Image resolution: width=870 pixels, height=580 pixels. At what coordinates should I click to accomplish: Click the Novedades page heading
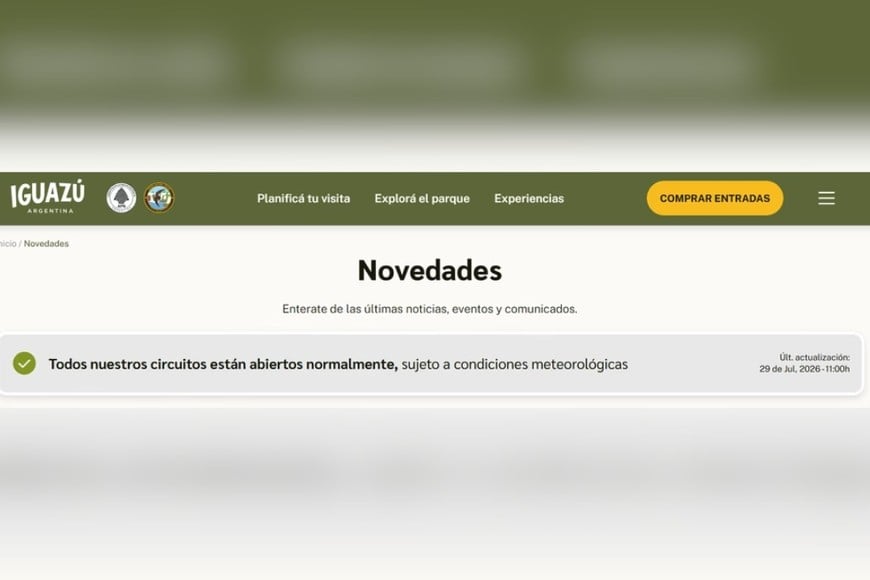click(x=429, y=270)
